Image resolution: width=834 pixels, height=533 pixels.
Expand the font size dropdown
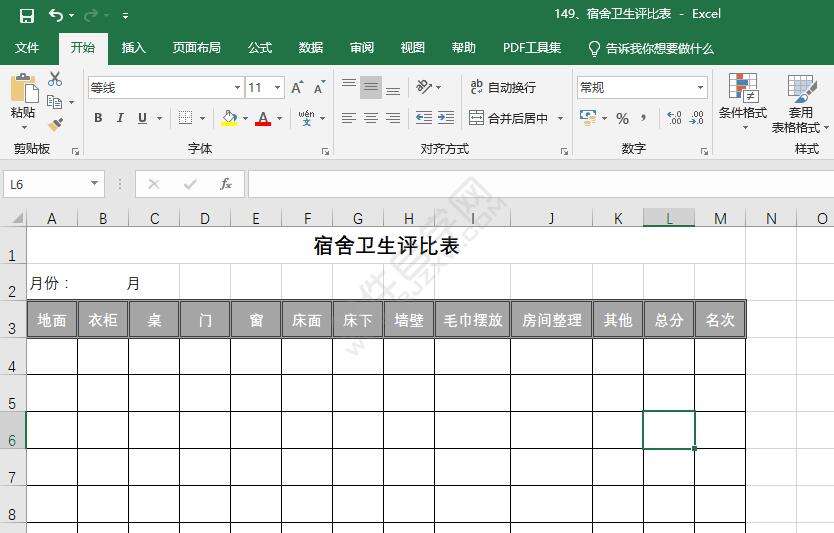pos(277,88)
